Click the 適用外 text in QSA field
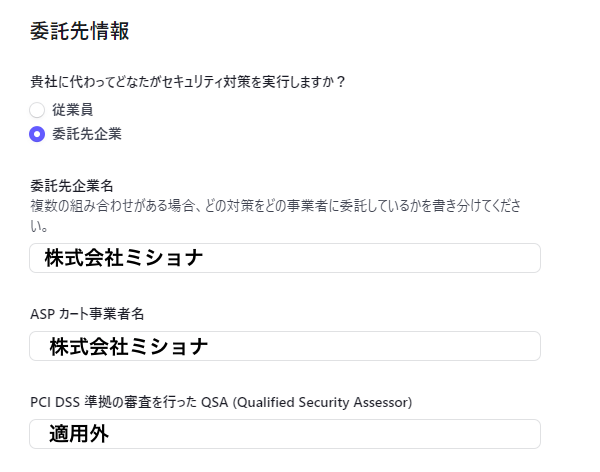Viewport: 600px width, 472px height. pos(79,434)
